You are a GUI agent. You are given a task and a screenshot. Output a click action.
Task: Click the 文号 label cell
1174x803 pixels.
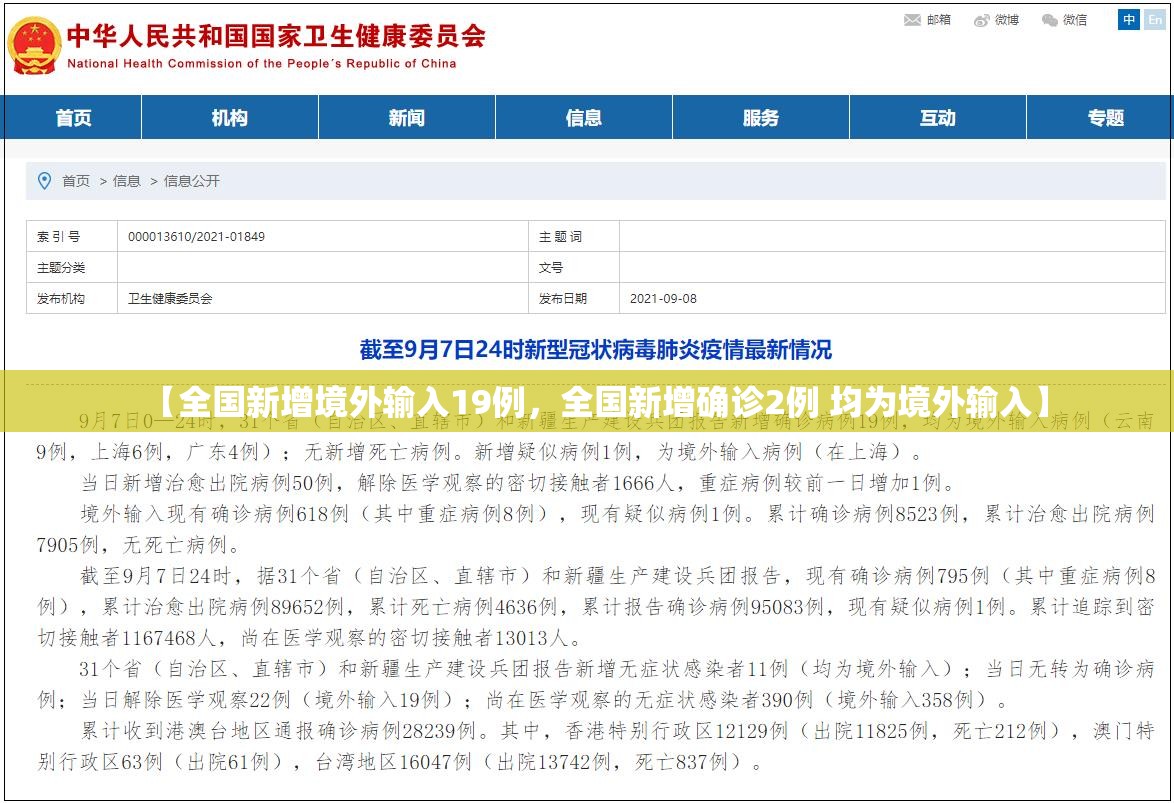click(574, 267)
